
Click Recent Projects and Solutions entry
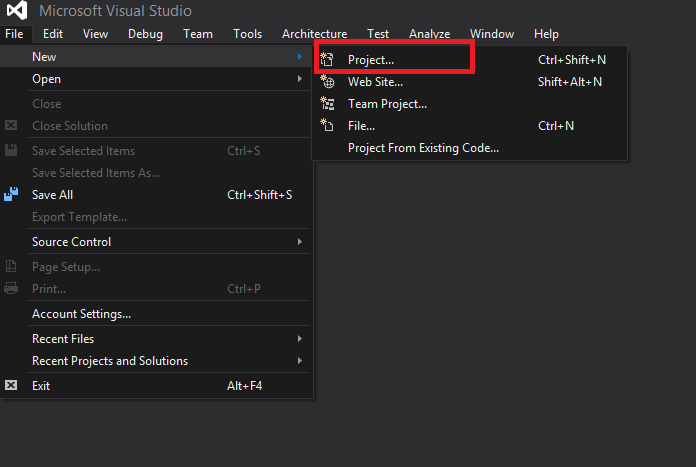pyautogui.click(x=155, y=360)
